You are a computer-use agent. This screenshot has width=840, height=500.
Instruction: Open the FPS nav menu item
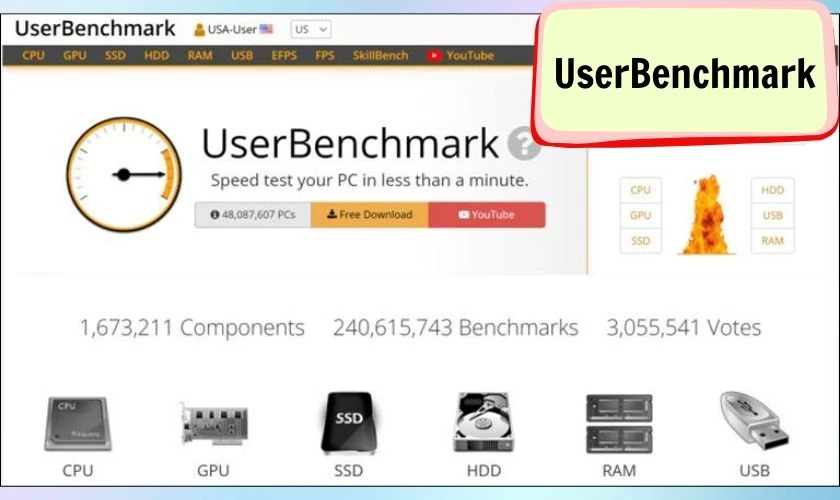(x=325, y=55)
